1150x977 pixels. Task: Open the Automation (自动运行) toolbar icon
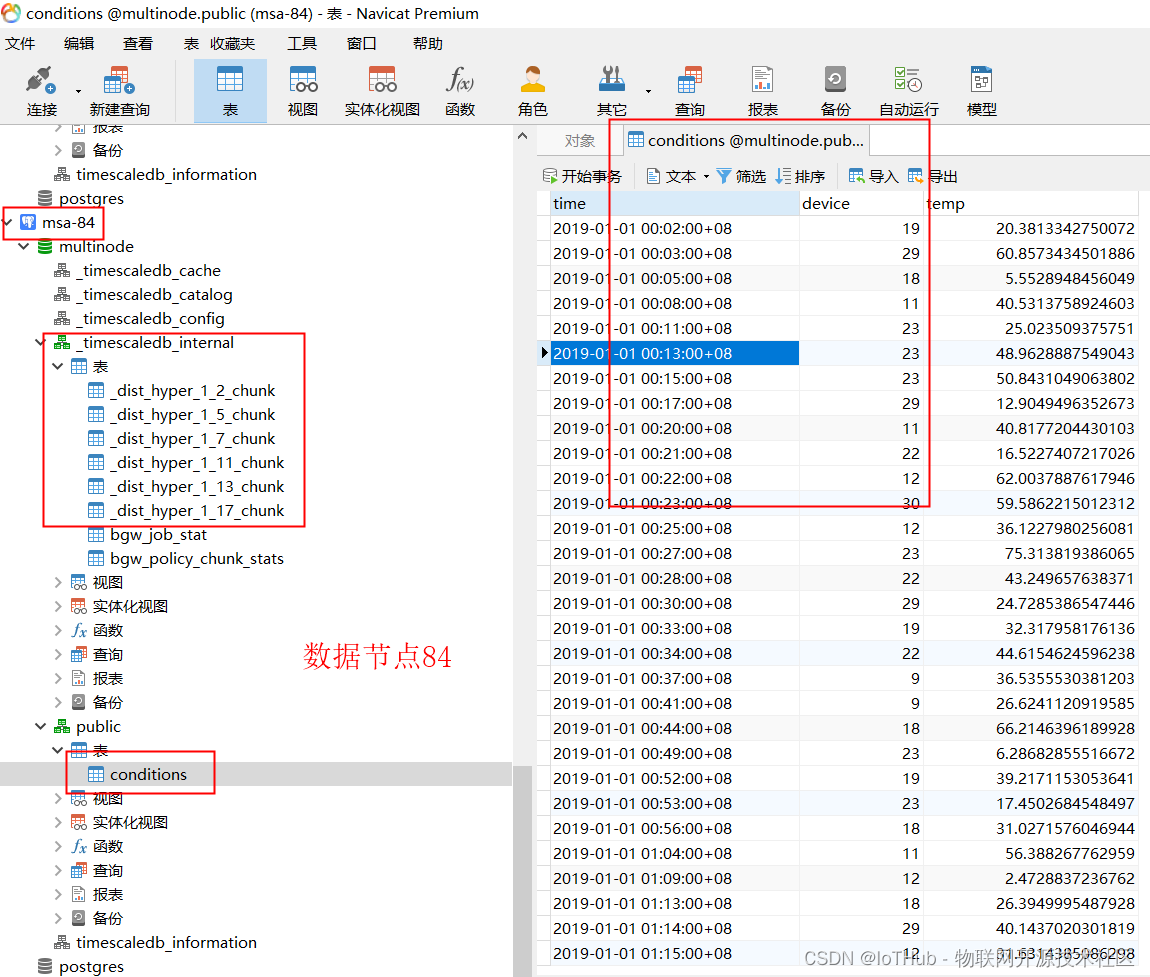909,91
